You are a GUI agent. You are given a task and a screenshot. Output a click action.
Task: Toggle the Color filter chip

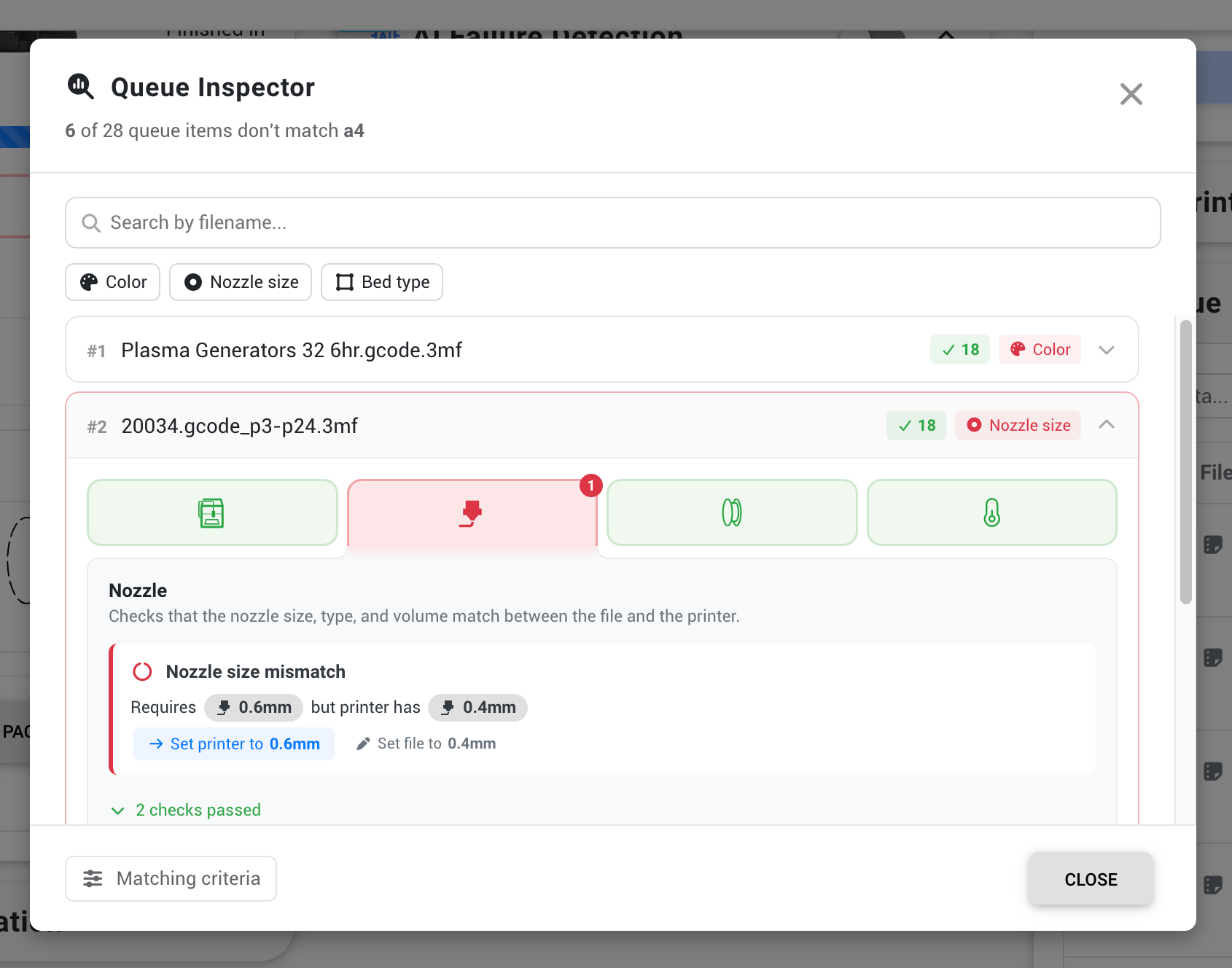(x=112, y=282)
